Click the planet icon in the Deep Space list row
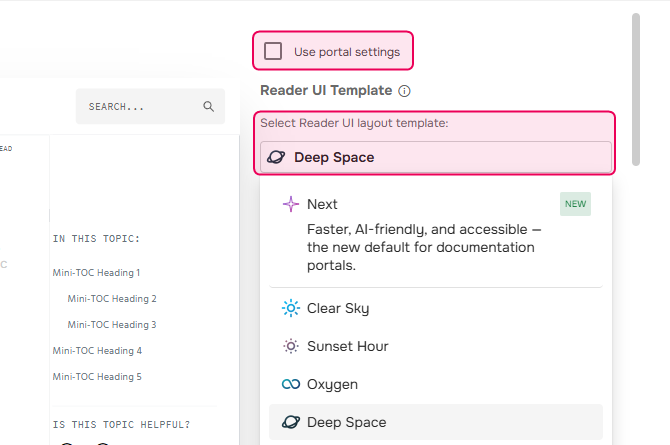670x445 pixels. click(x=291, y=422)
